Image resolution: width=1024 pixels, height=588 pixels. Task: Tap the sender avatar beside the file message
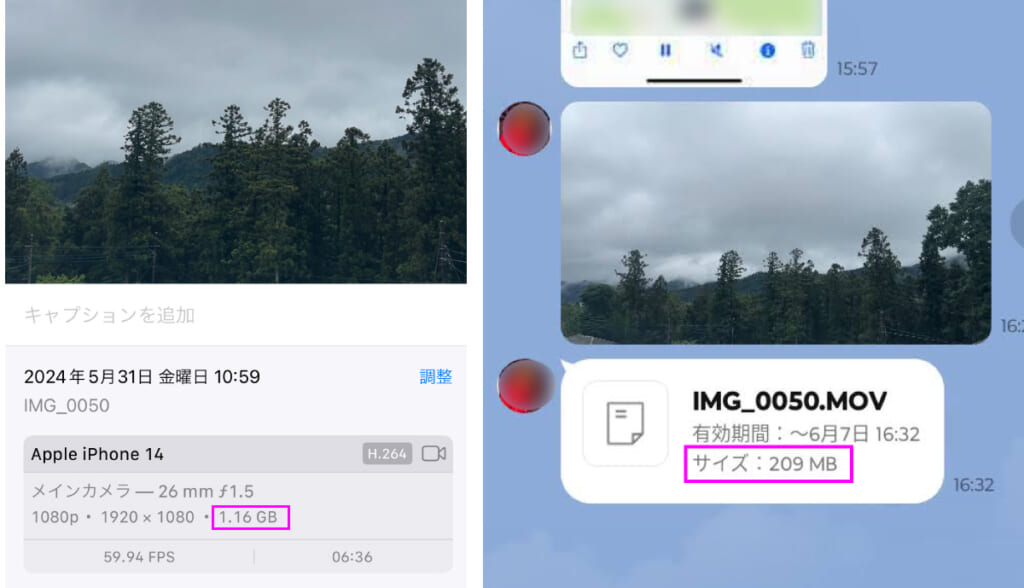click(524, 385)
